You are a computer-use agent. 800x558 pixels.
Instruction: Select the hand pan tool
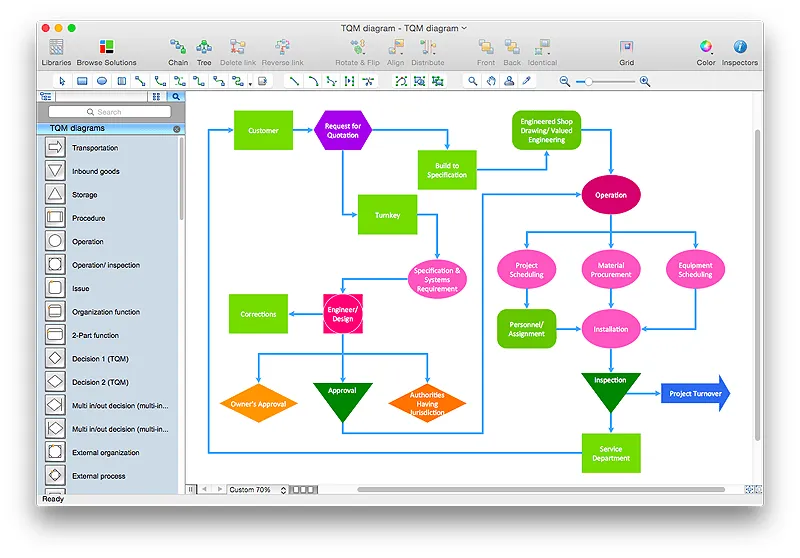(x=491, y=81)
